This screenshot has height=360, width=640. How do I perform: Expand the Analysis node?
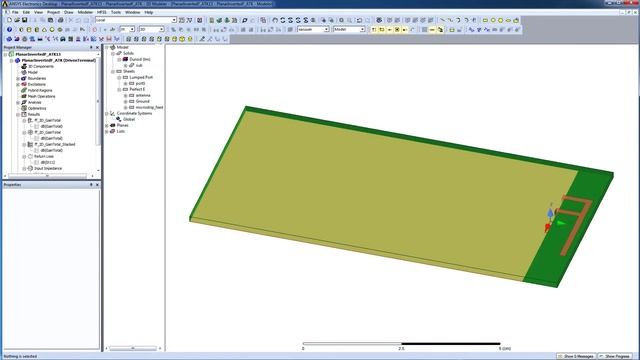click(18, 102)
